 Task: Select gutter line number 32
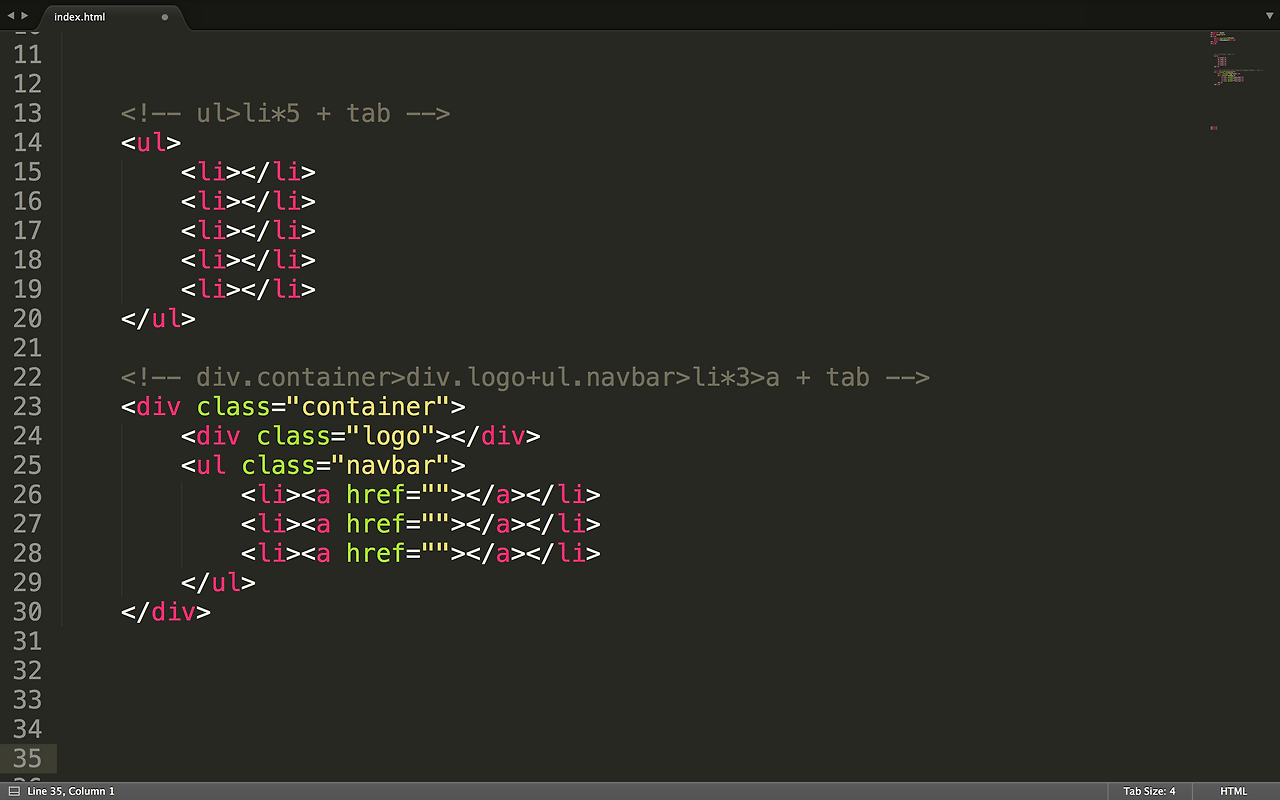(x=28, y=670)
